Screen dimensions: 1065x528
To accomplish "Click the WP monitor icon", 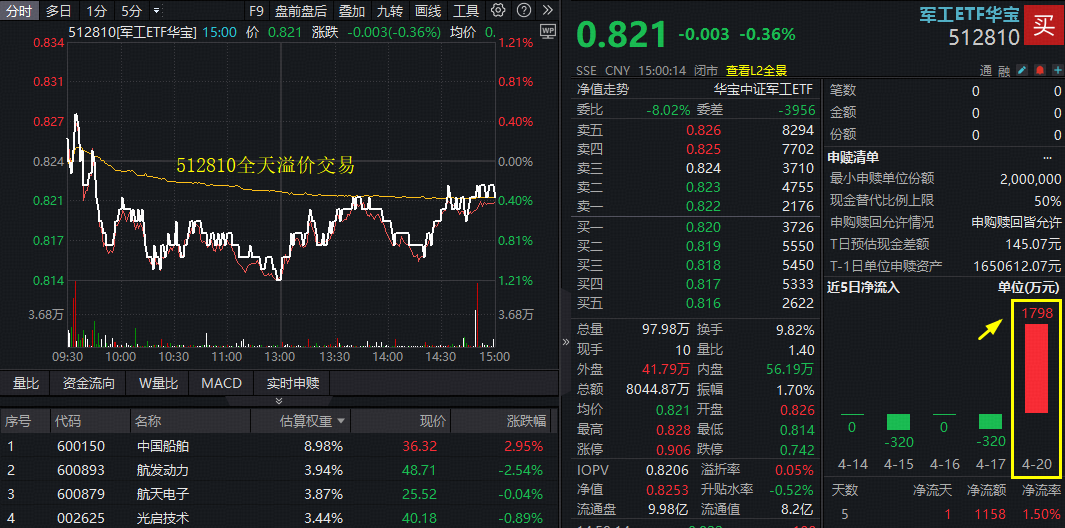I will point(547,31).
